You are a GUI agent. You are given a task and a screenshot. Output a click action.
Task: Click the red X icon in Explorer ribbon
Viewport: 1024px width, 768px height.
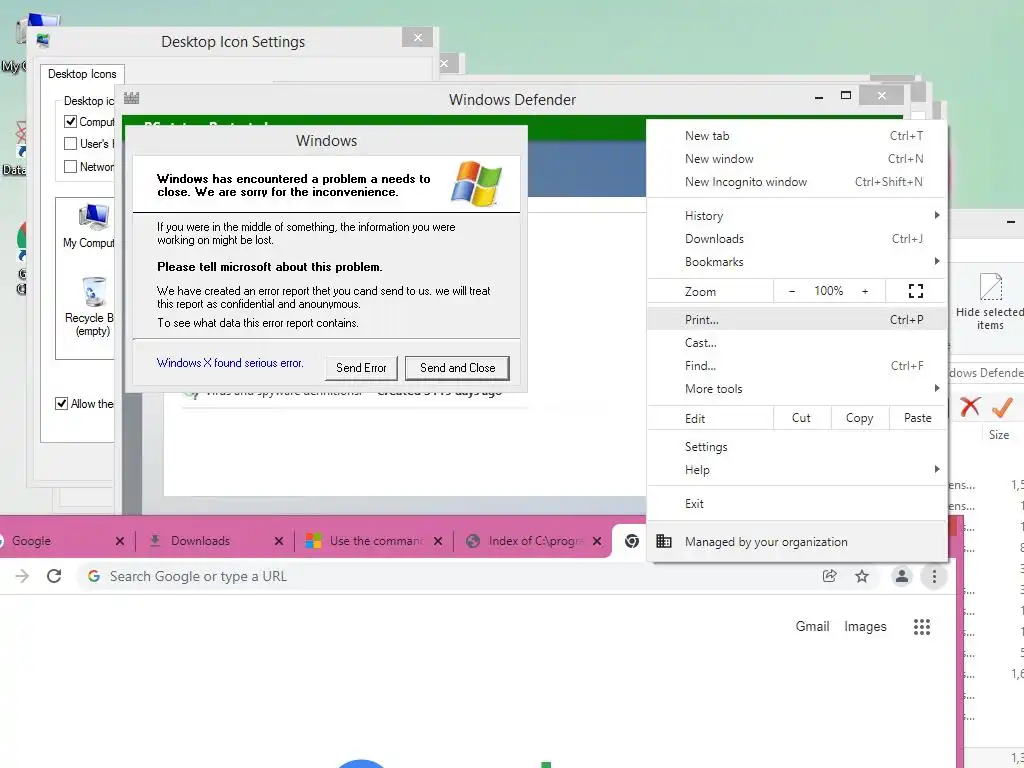coord(970,407)
